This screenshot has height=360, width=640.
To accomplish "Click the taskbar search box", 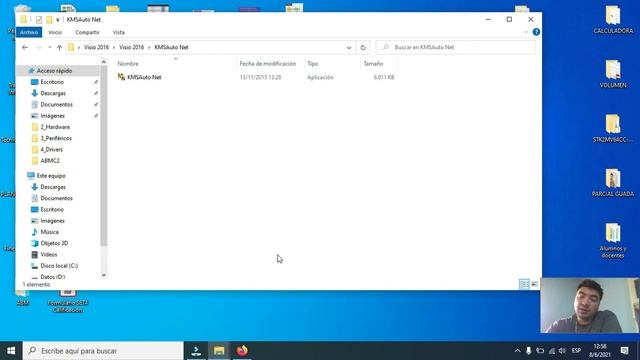I will [103, 351].
